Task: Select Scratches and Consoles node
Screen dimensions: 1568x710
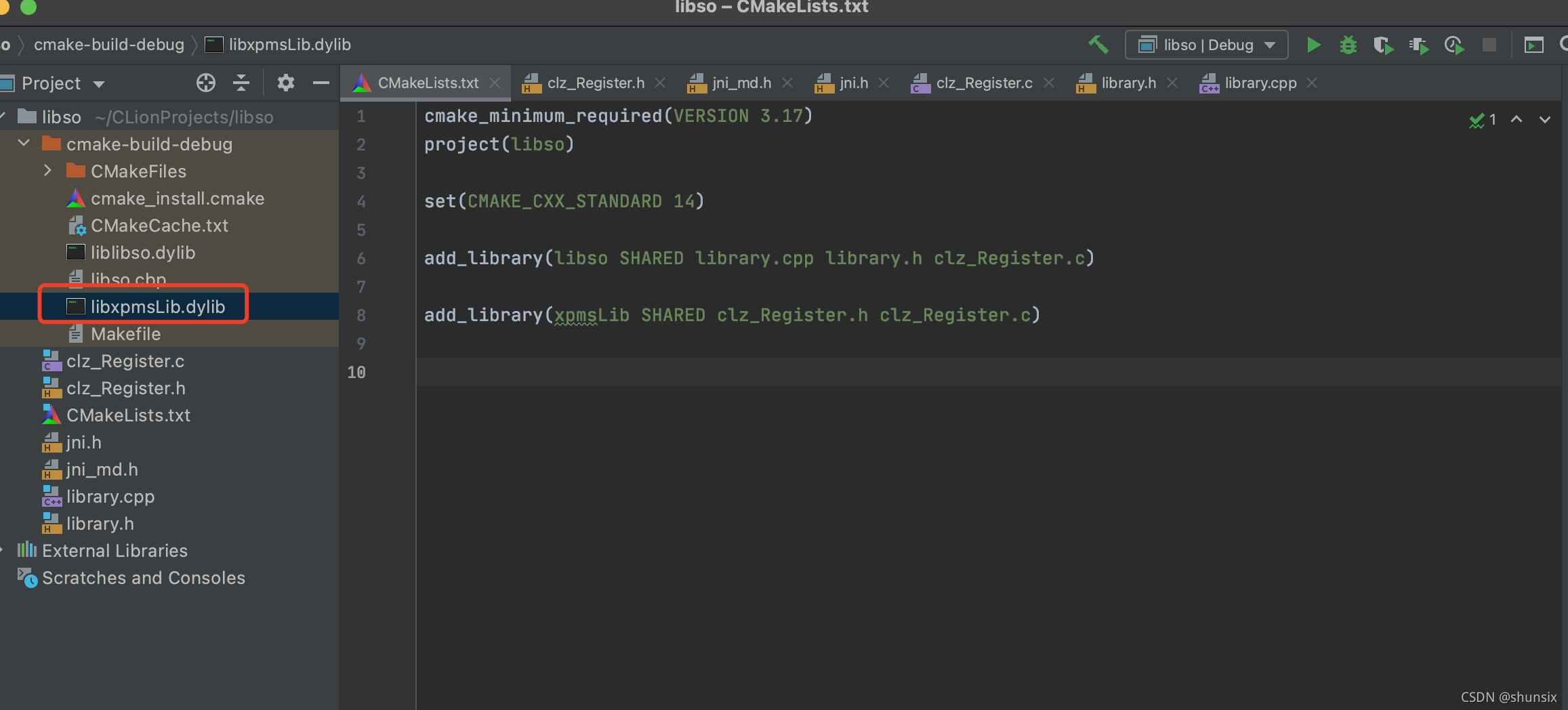Action: [169, 578]
